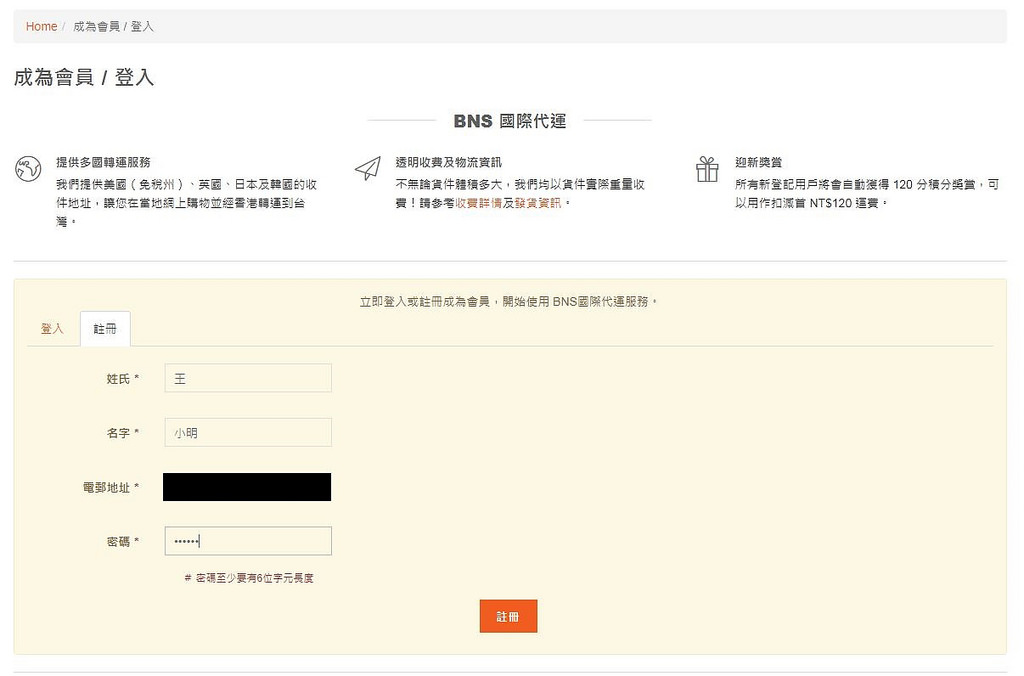Click the 提供多國轉運服務 heading

pyautogui.click(x=103, y=162)
